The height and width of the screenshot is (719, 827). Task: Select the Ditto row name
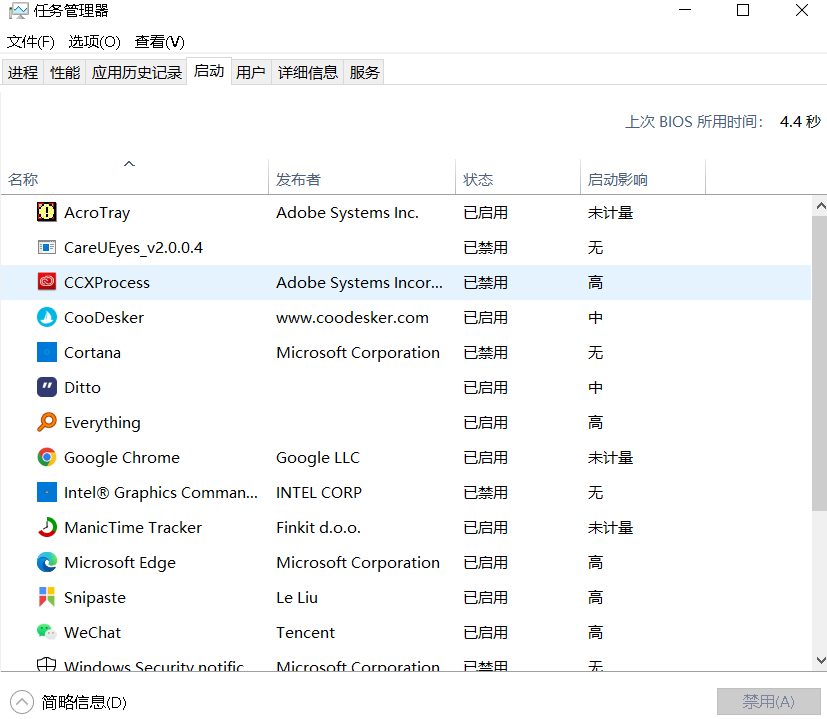82,388
